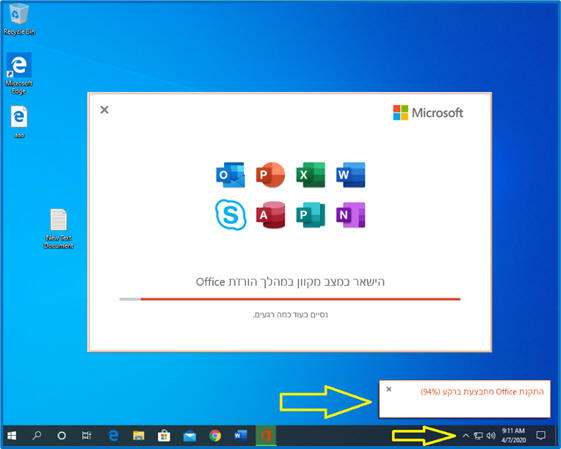The width and height of the screenshot is (561, 449).
Task: Select Microsoft Edge desktop shortcut
Action: point(19,74)
